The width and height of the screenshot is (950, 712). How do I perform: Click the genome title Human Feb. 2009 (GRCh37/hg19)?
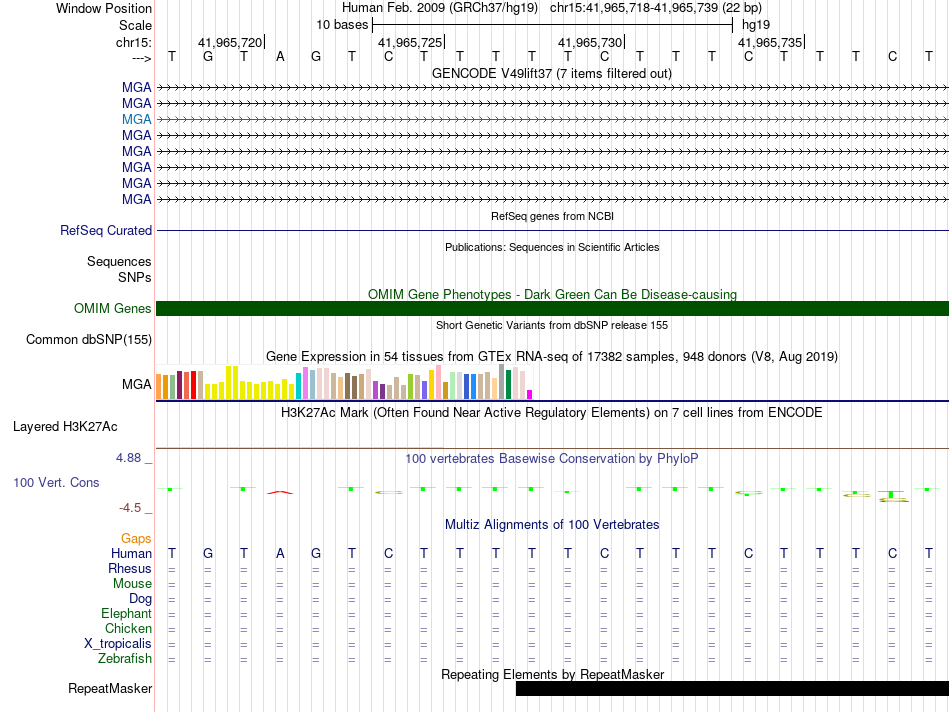[440, 8]
